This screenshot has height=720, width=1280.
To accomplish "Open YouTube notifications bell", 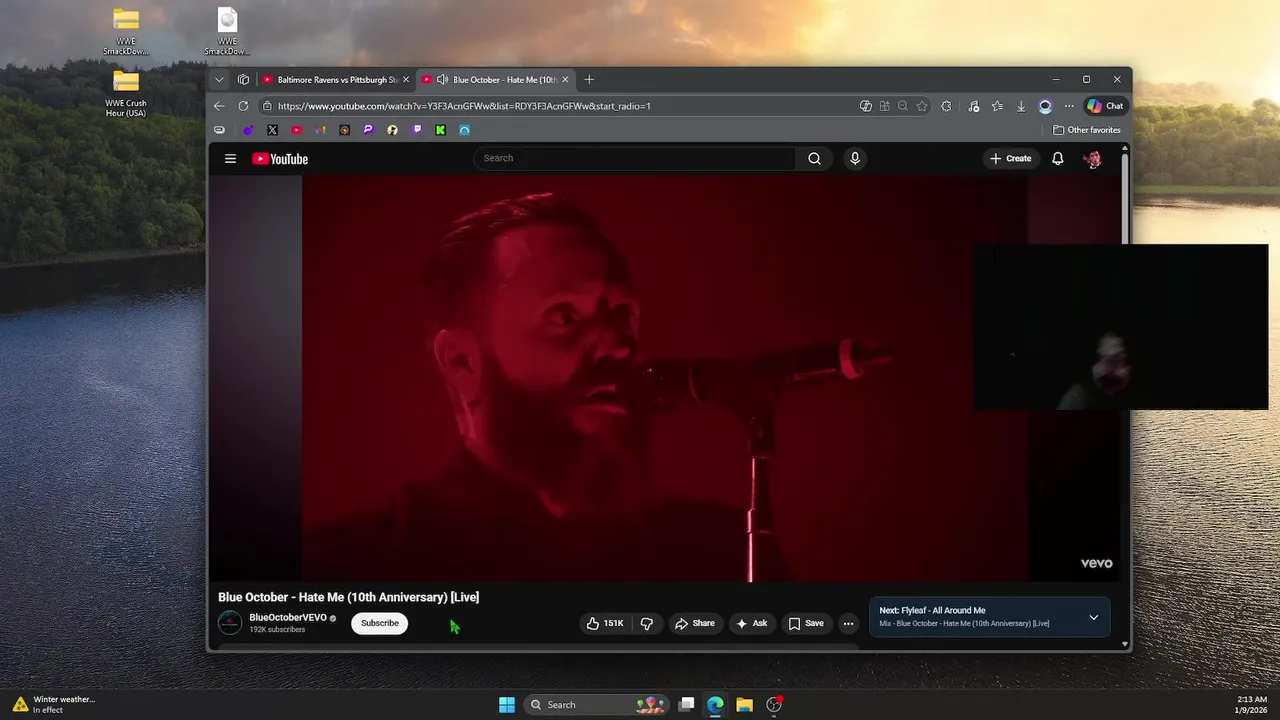I will coord(1057,158).
